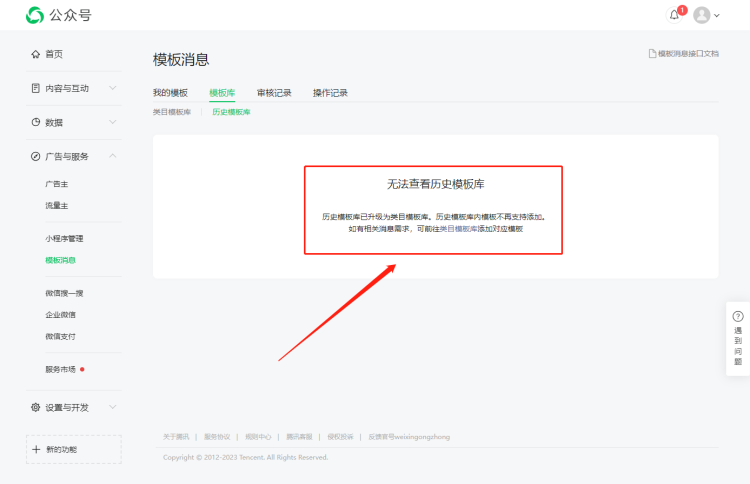Click the 数据 pie chart icon
Screen dimensions: 750x484
tap(36, 122)
